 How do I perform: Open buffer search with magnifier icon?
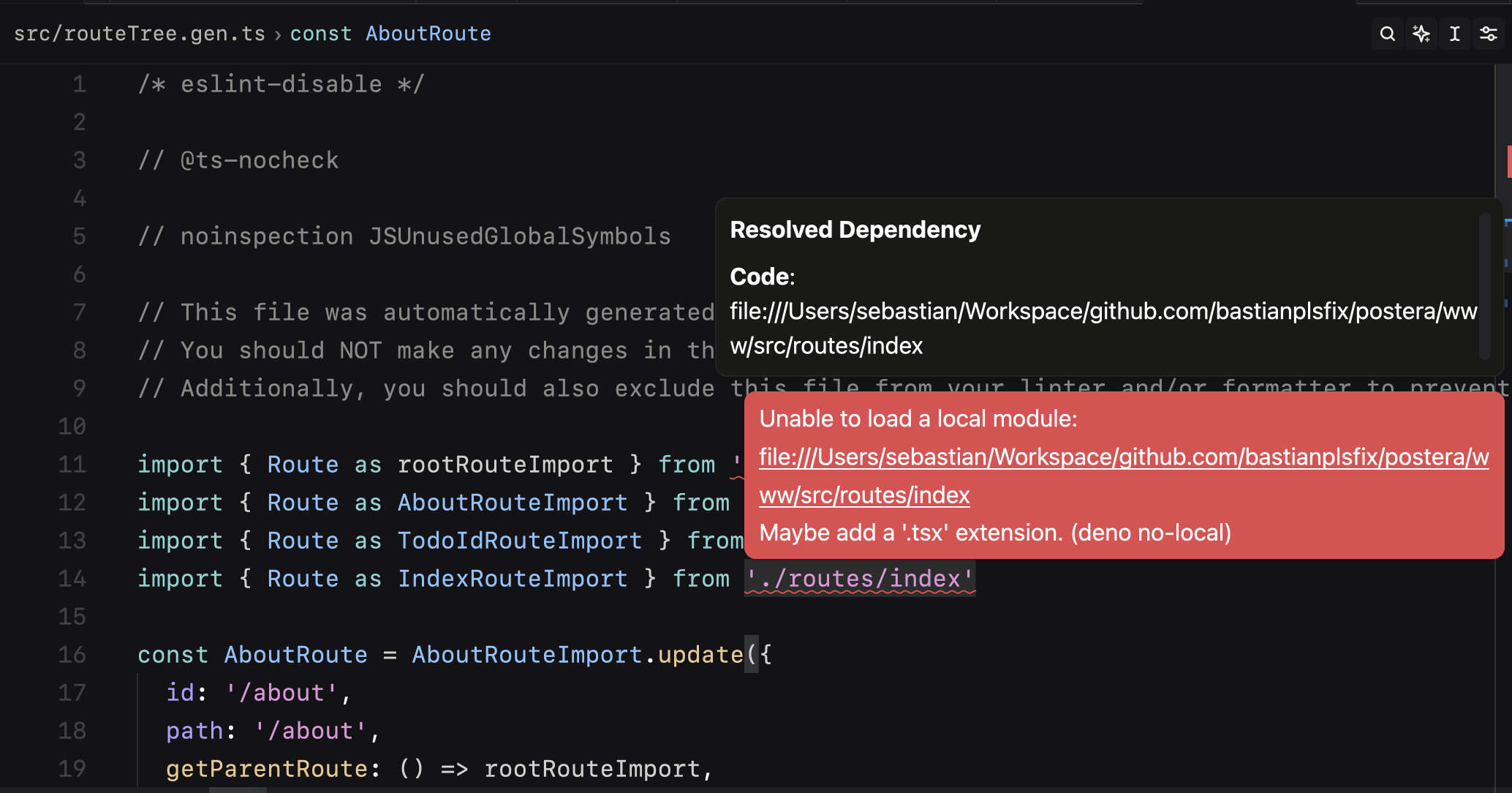point(1387,34)
